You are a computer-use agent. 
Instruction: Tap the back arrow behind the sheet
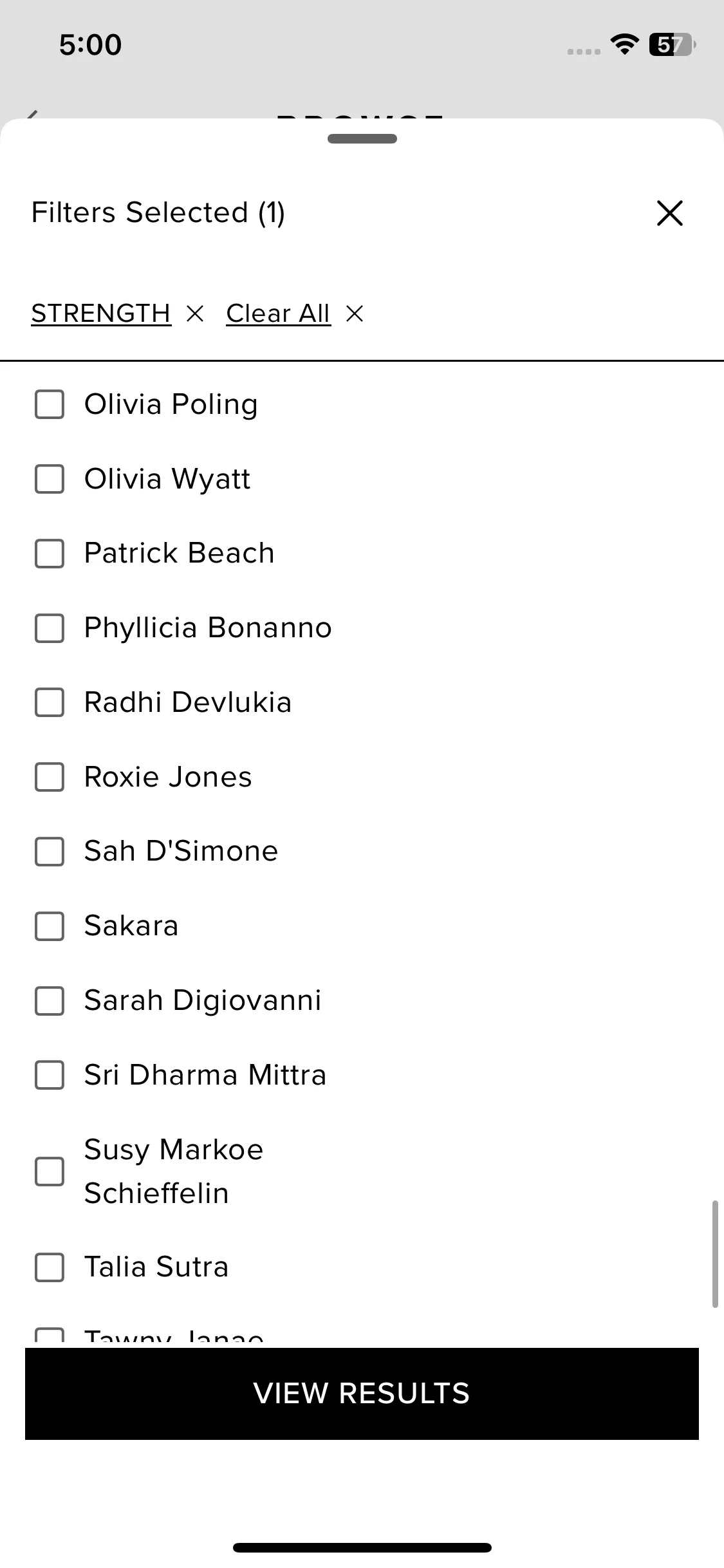31,115
